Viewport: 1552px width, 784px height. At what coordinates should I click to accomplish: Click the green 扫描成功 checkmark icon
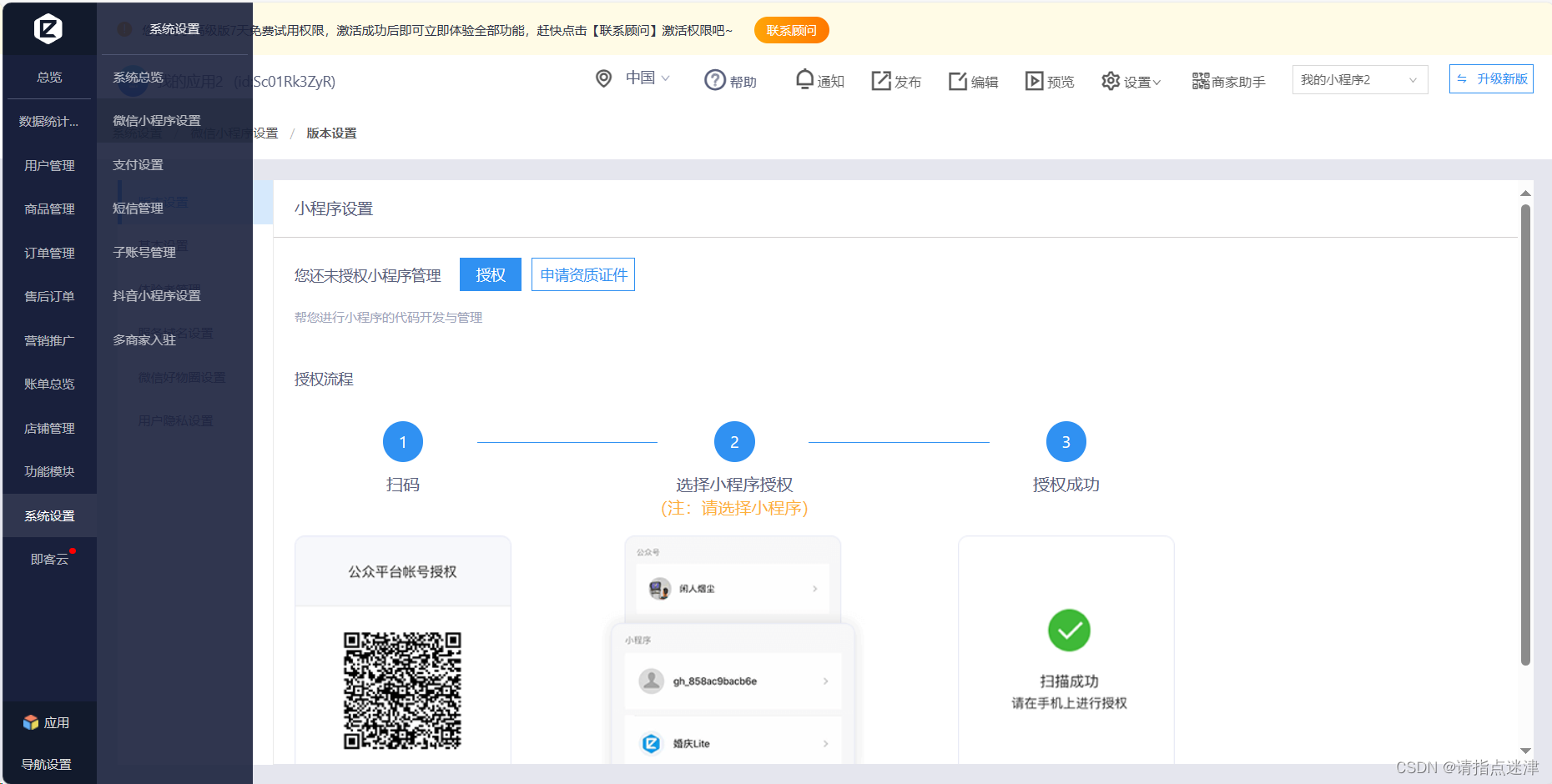click(1069, 631)
